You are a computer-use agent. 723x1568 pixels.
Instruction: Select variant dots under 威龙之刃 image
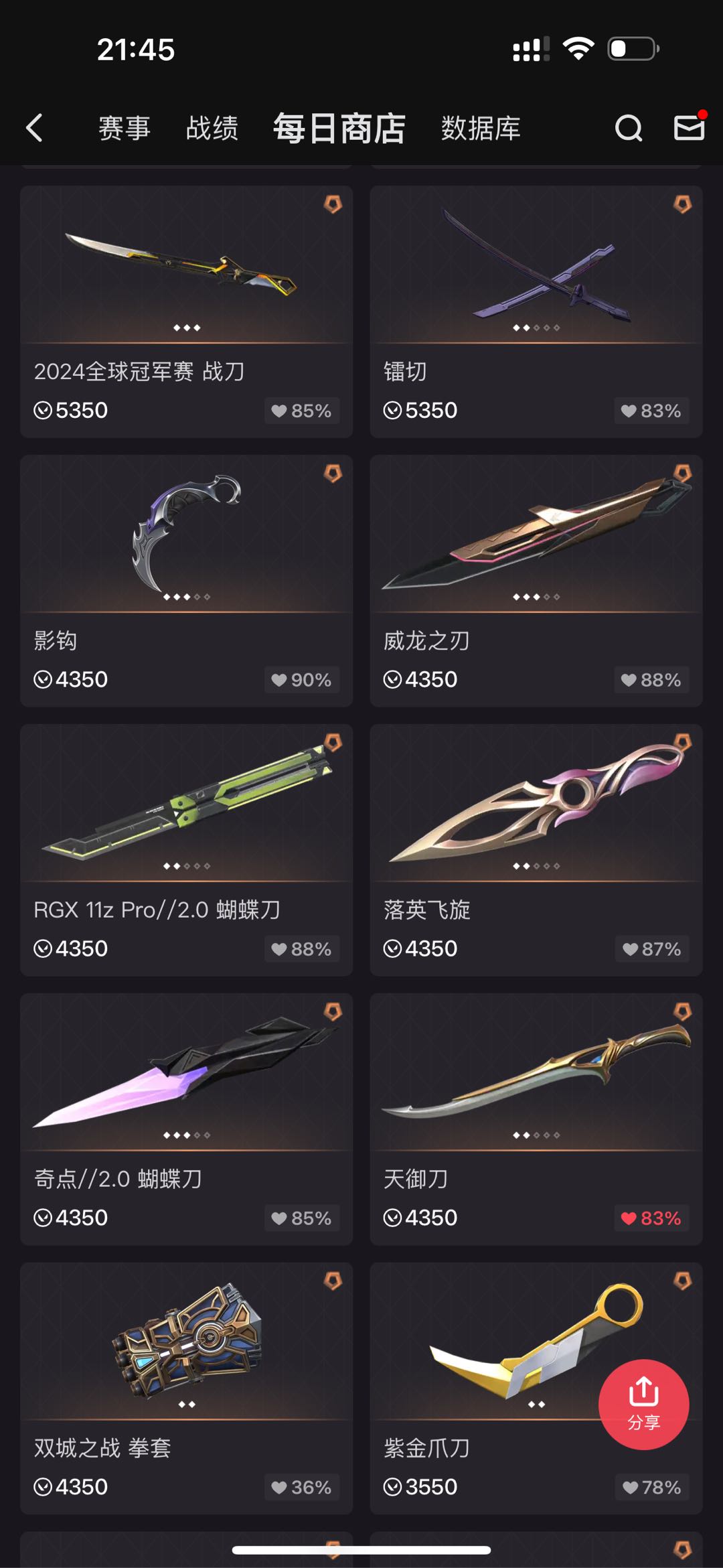click(x=536, y=597)
